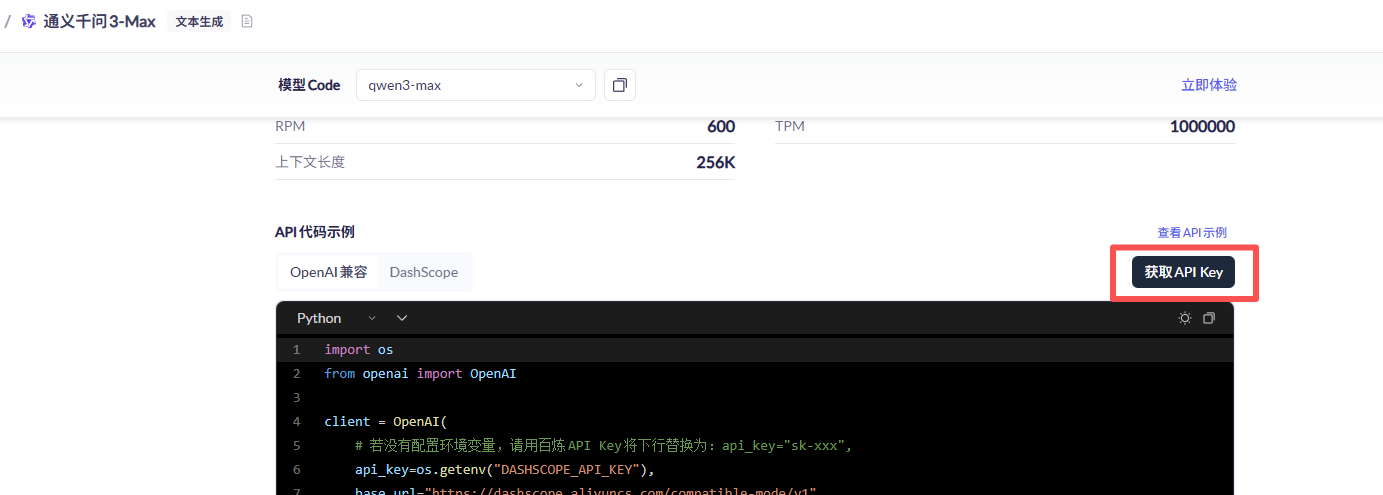1383x495 pixels.
Task: Click the 通义千问3-Max title text
Action: point(100,21)
